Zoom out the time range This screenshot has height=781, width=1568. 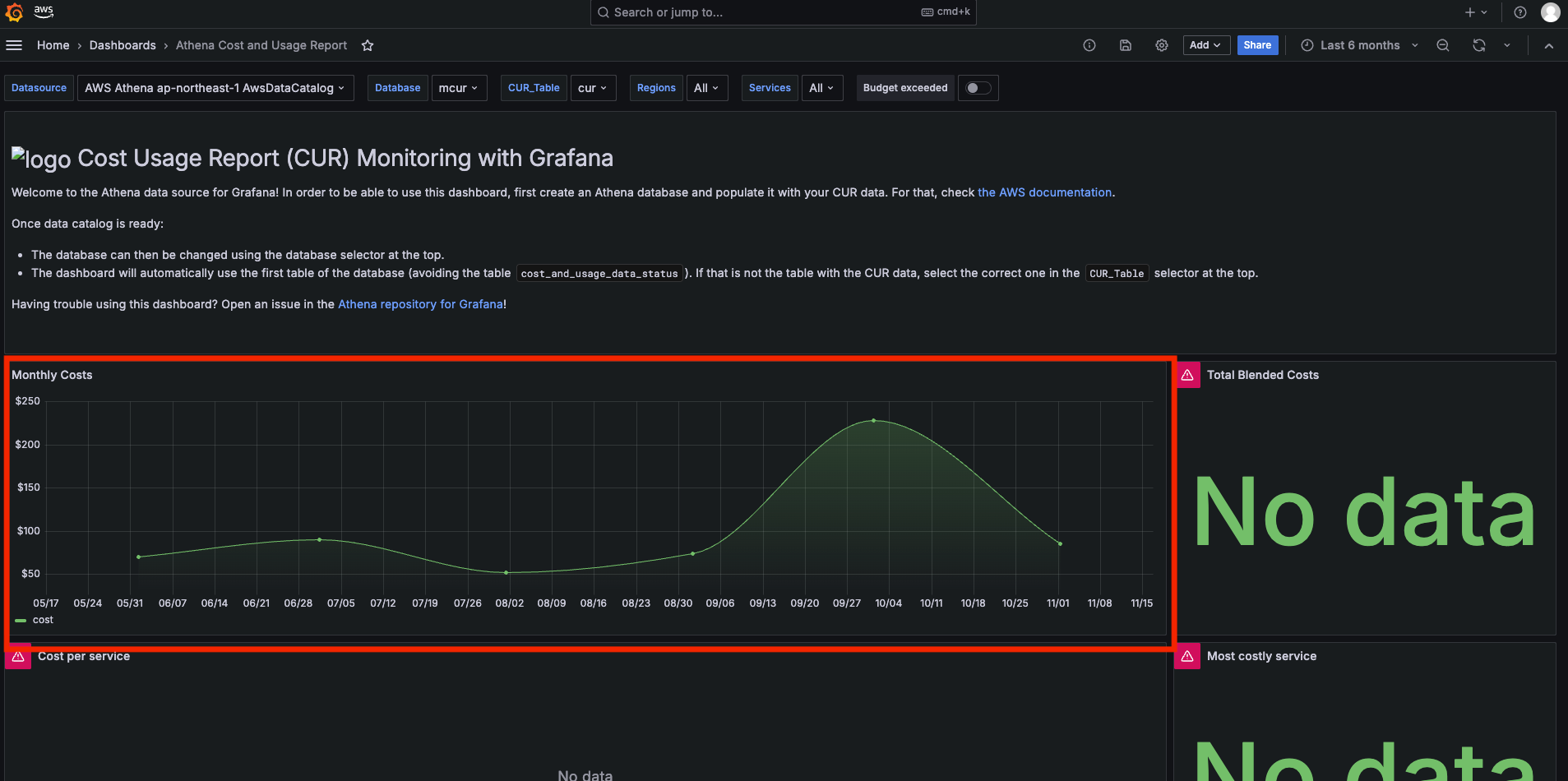pos(1442,45)
